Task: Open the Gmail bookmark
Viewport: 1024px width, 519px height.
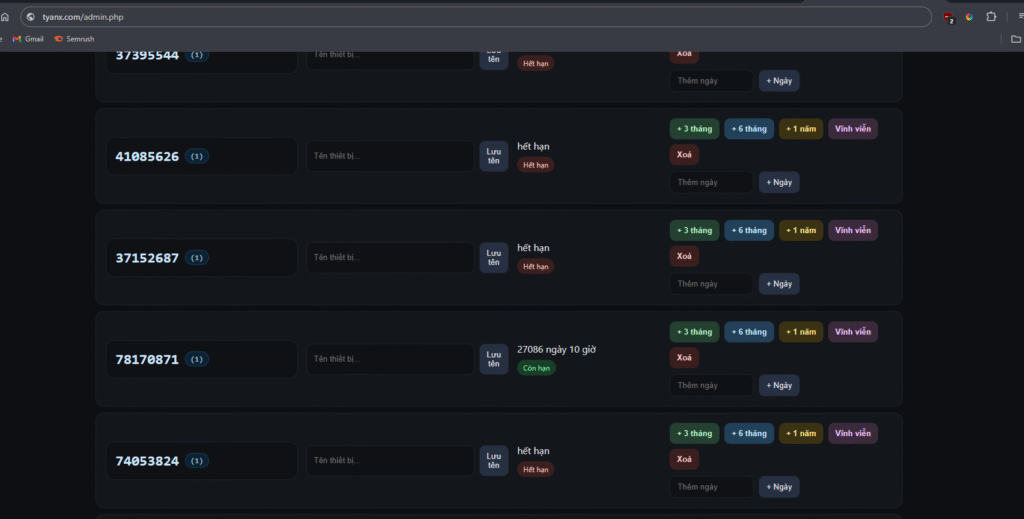Action: pos(28,39)
